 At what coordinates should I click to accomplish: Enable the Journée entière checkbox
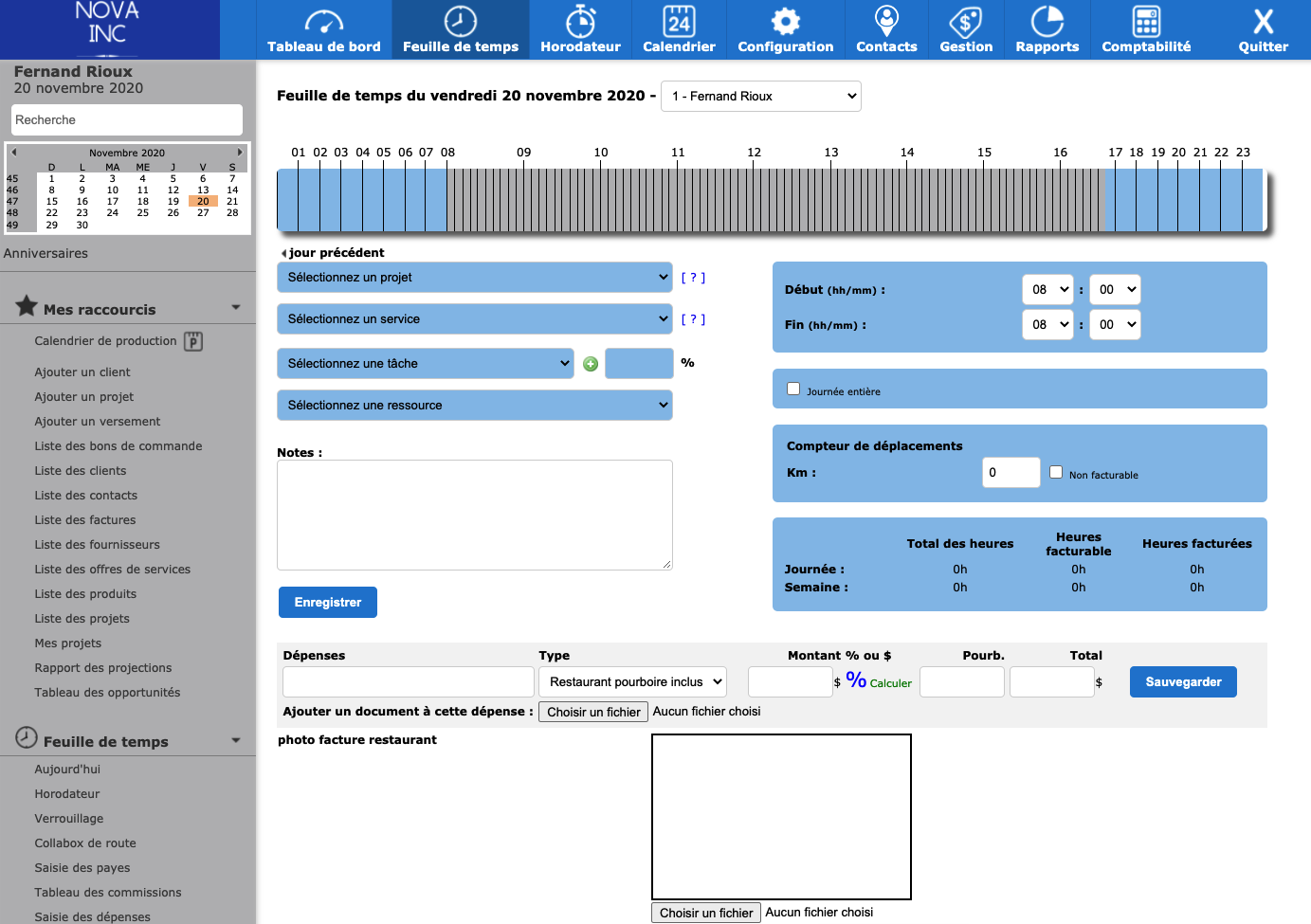tap(793, 389)
